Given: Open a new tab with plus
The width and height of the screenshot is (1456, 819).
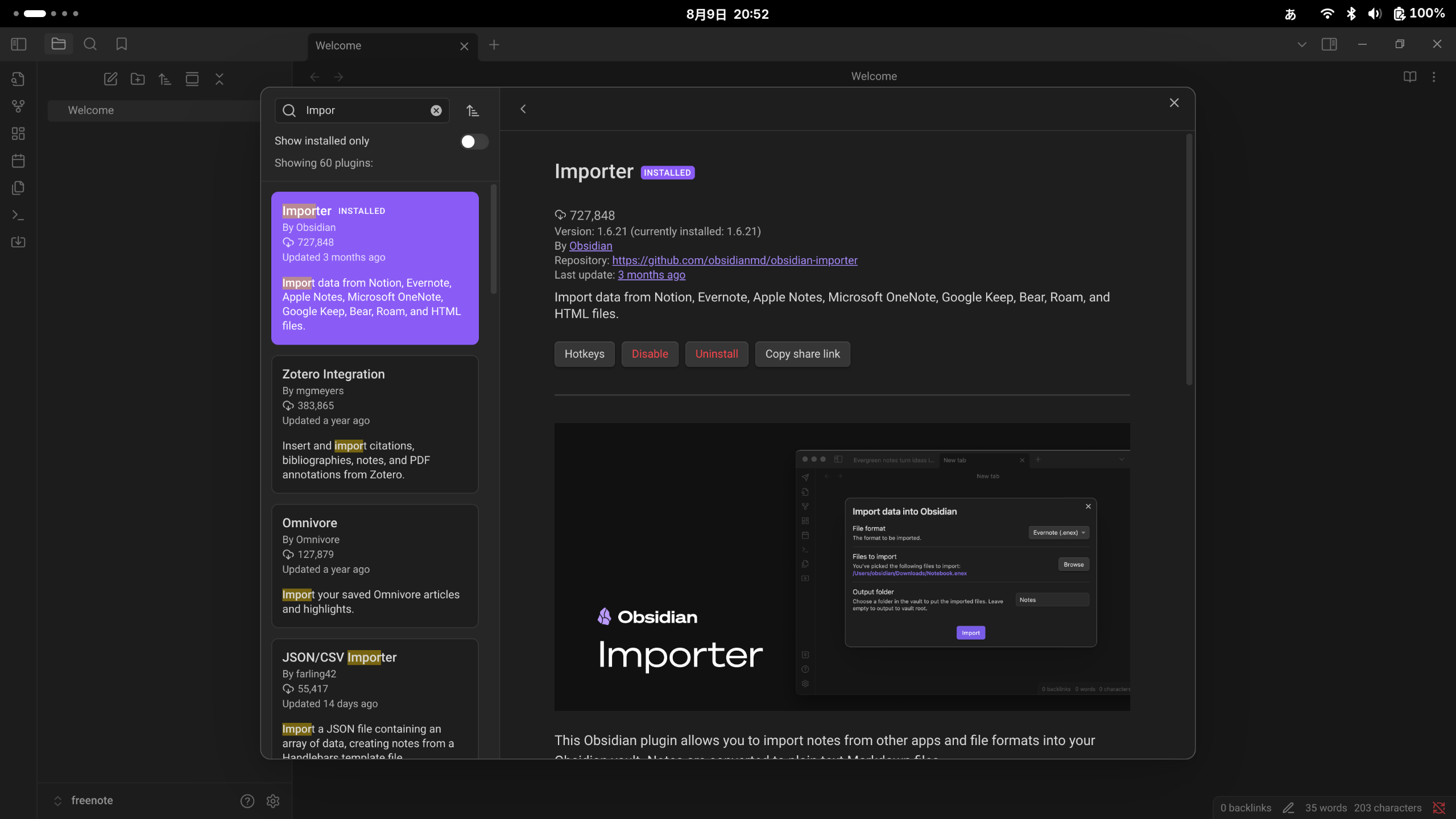Looking at the screenshot, I should (x=494, y=44).
